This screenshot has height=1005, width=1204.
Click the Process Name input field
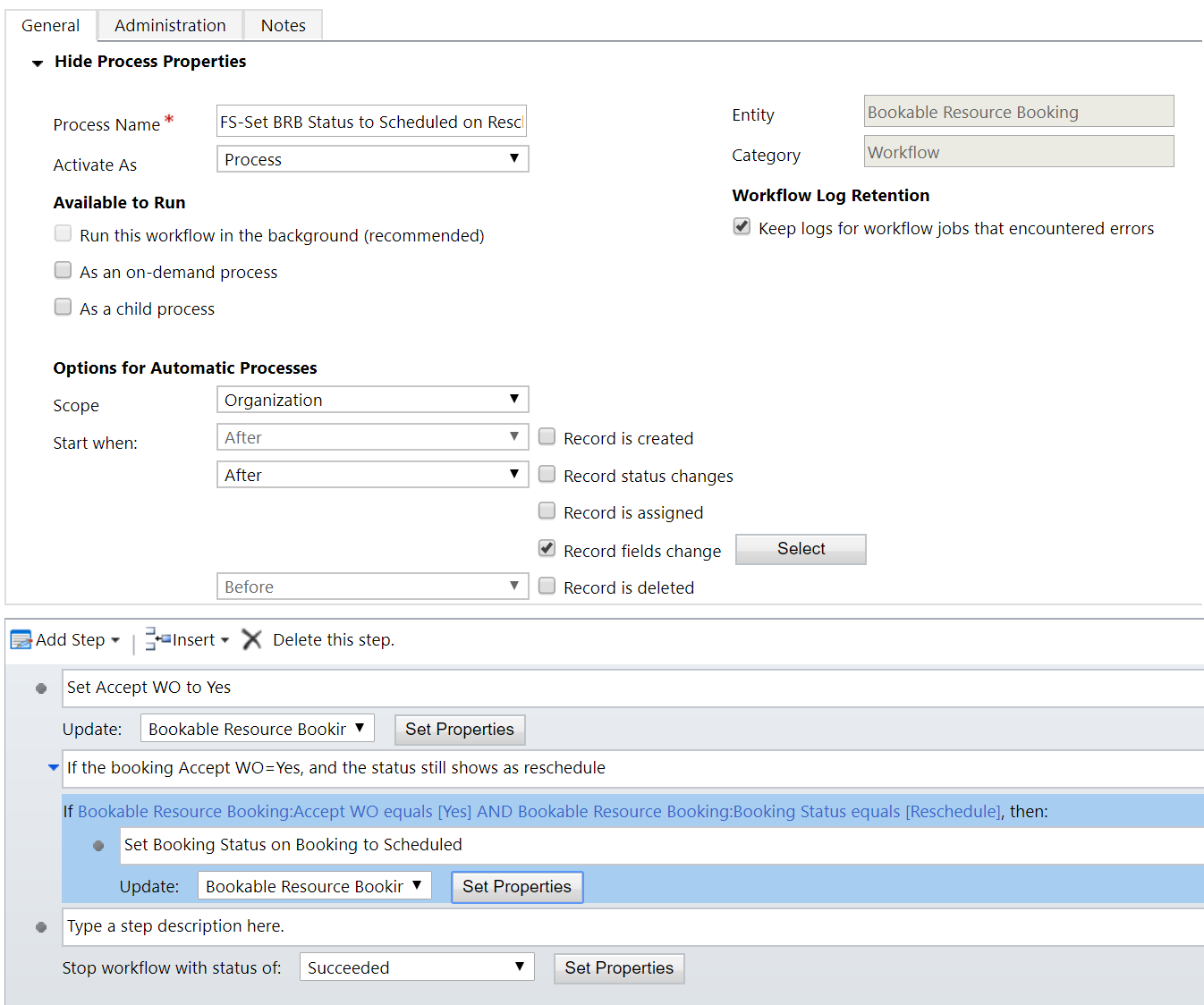tap(371, 122)
